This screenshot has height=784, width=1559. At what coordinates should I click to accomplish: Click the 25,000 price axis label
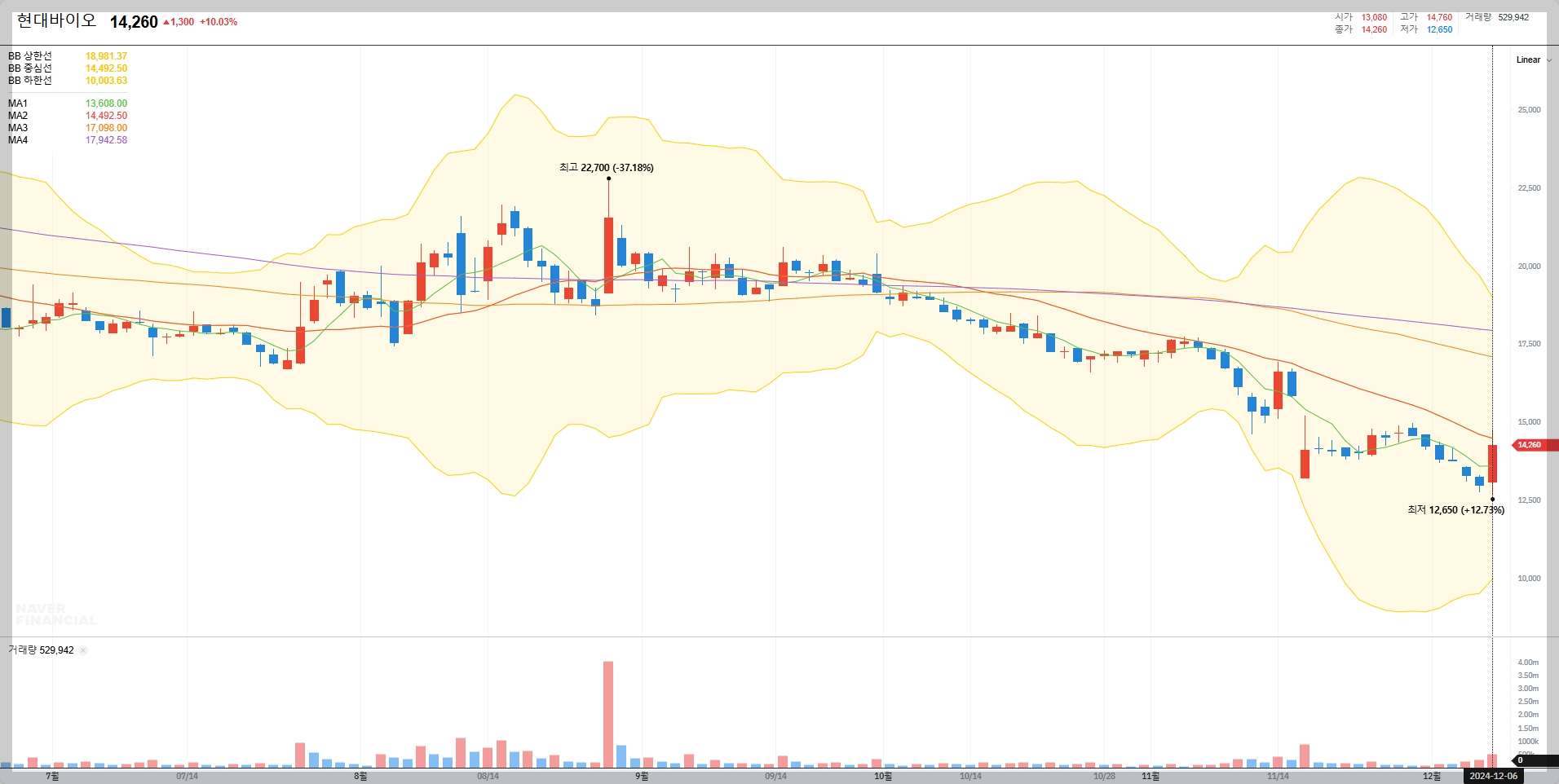pos(1529,110)
